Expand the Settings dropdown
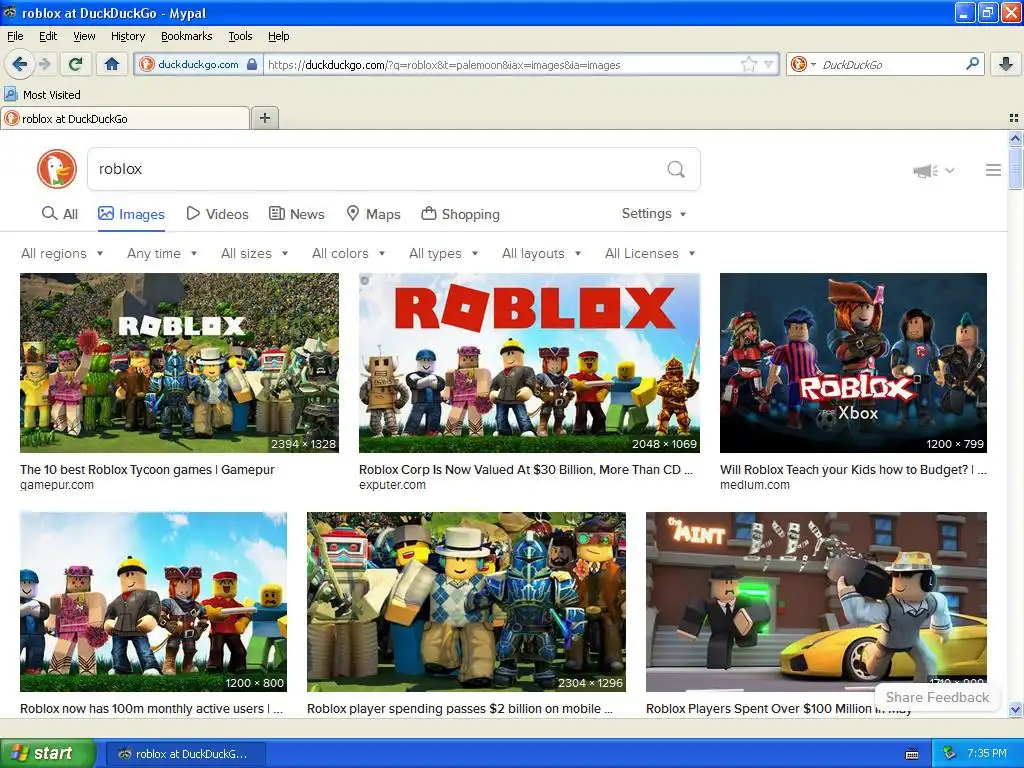 654,214
